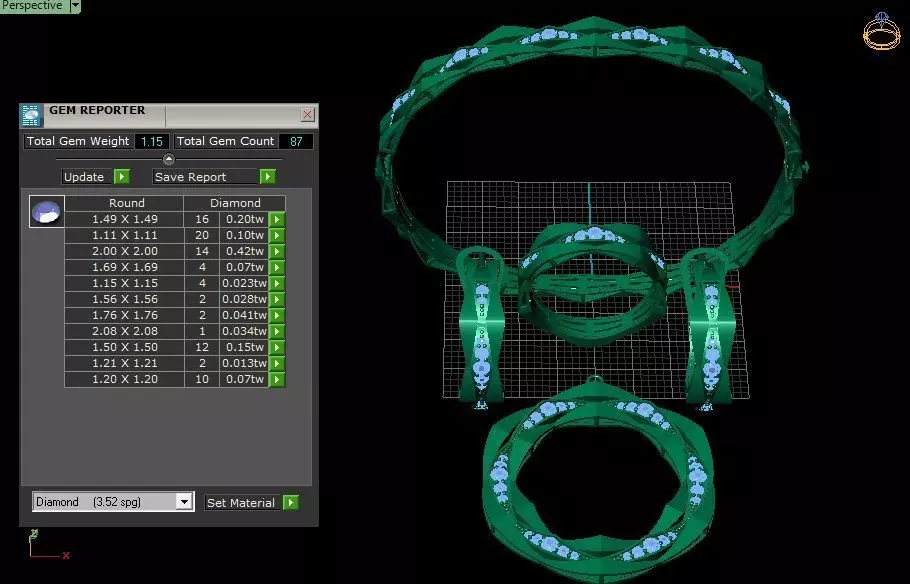Image resolution: width=910 pixels, height=584 pixels.
Task: Click the 0.034tw weight cell
Action: click(x=244, y=331)
